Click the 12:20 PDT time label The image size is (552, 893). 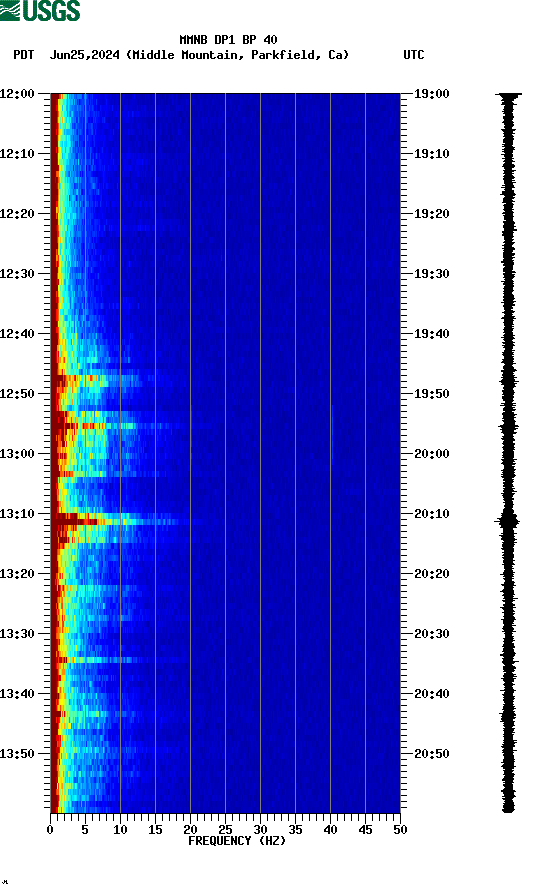coord(17,214)
